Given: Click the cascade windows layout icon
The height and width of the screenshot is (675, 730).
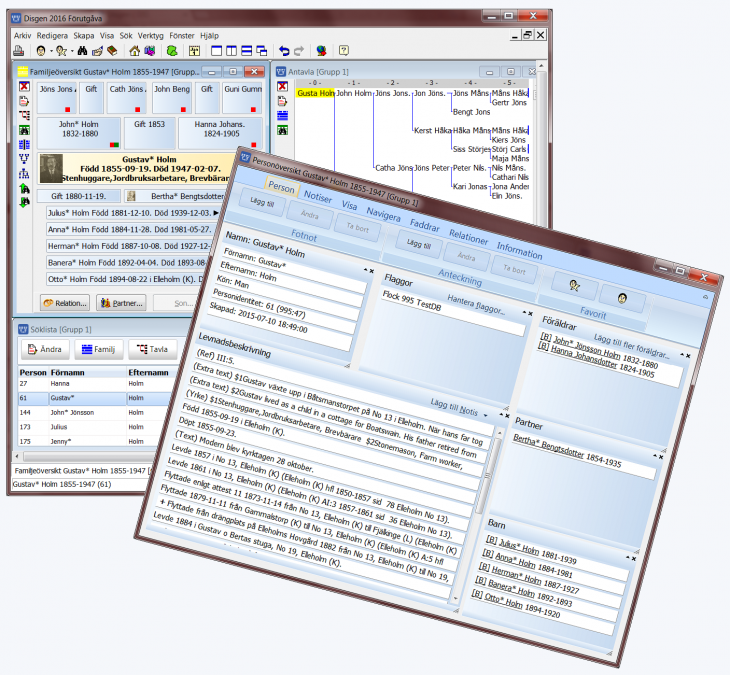Looking at the screenshot, I should [x=262, y=51].
